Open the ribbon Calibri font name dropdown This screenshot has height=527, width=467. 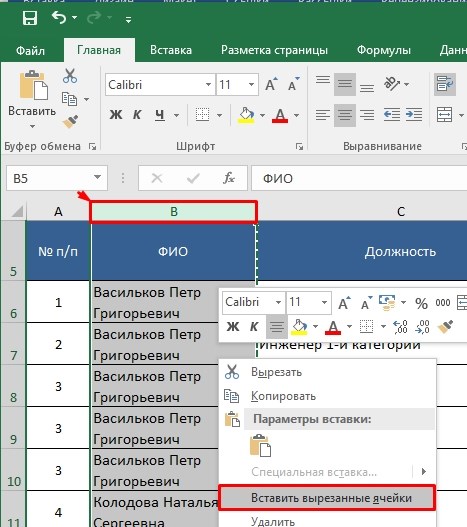[x=208, y=84]
